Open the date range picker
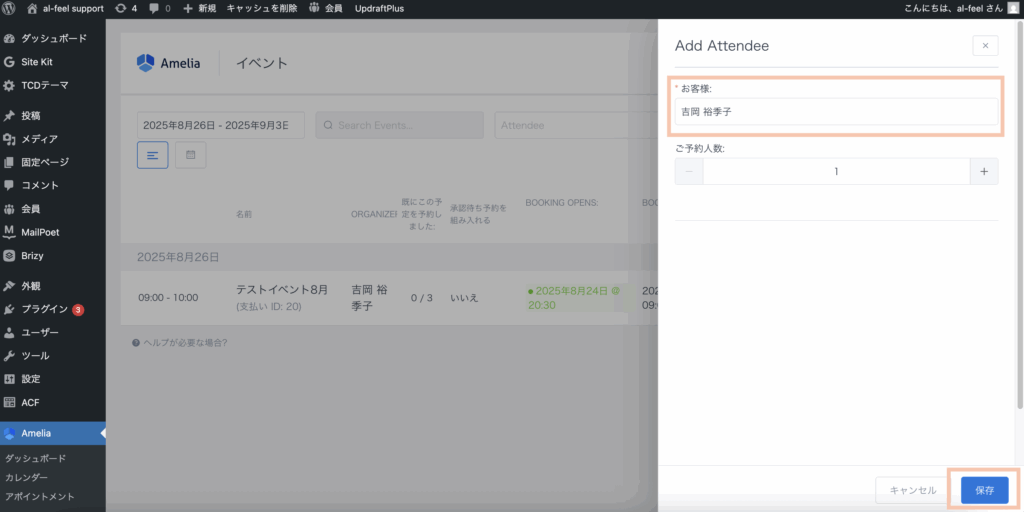 tap(219, 125)
